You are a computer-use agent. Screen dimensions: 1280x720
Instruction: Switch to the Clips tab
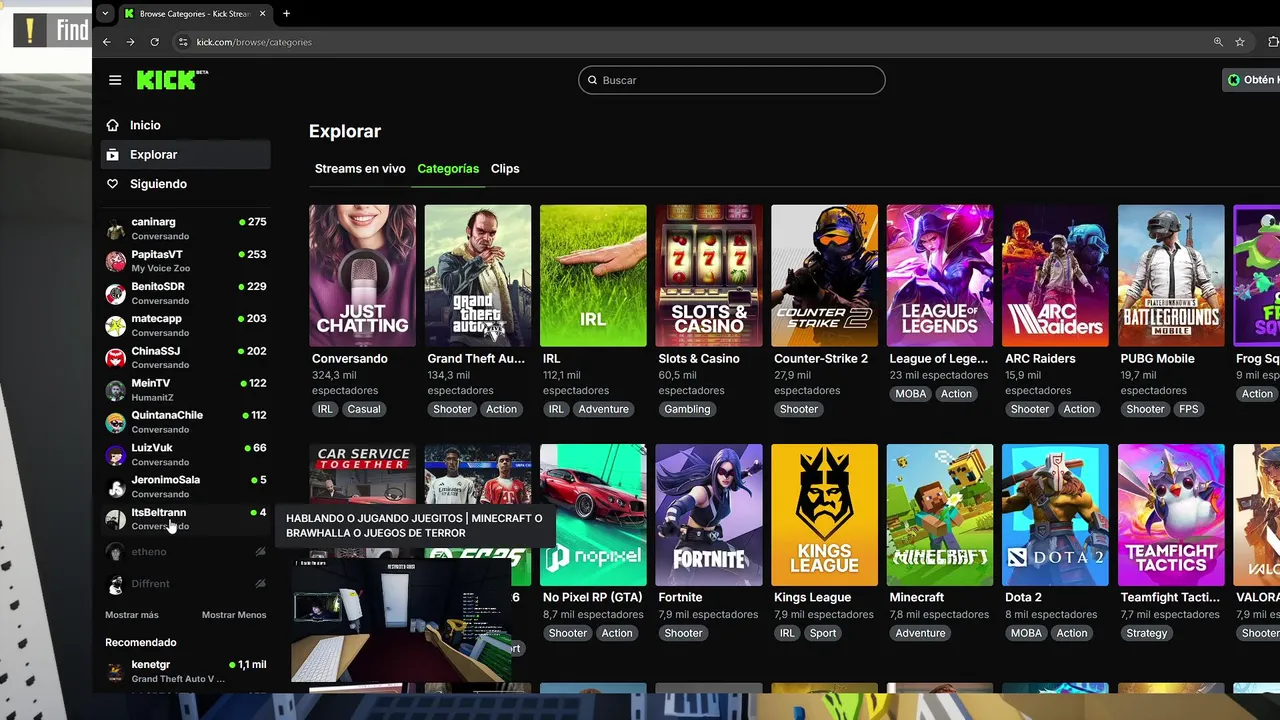(505, 168)
